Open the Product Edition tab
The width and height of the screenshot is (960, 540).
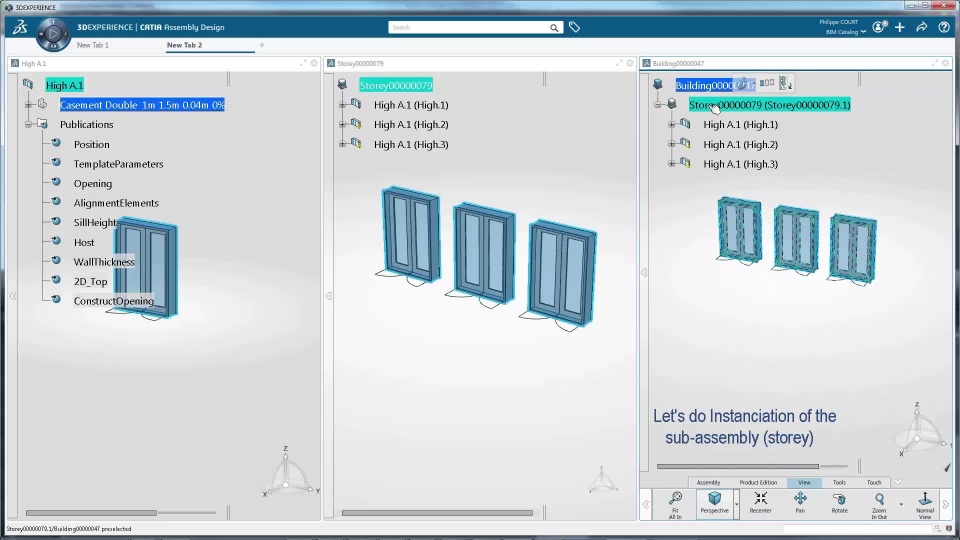758,482
